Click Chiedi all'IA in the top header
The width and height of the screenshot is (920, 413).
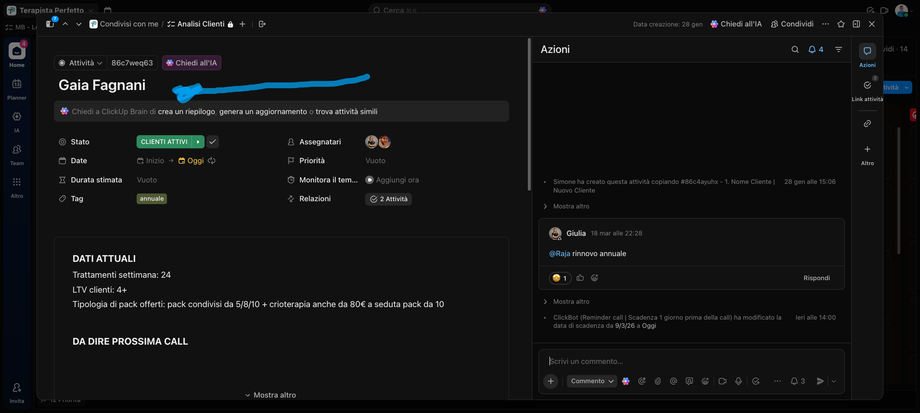click(736, 24)
